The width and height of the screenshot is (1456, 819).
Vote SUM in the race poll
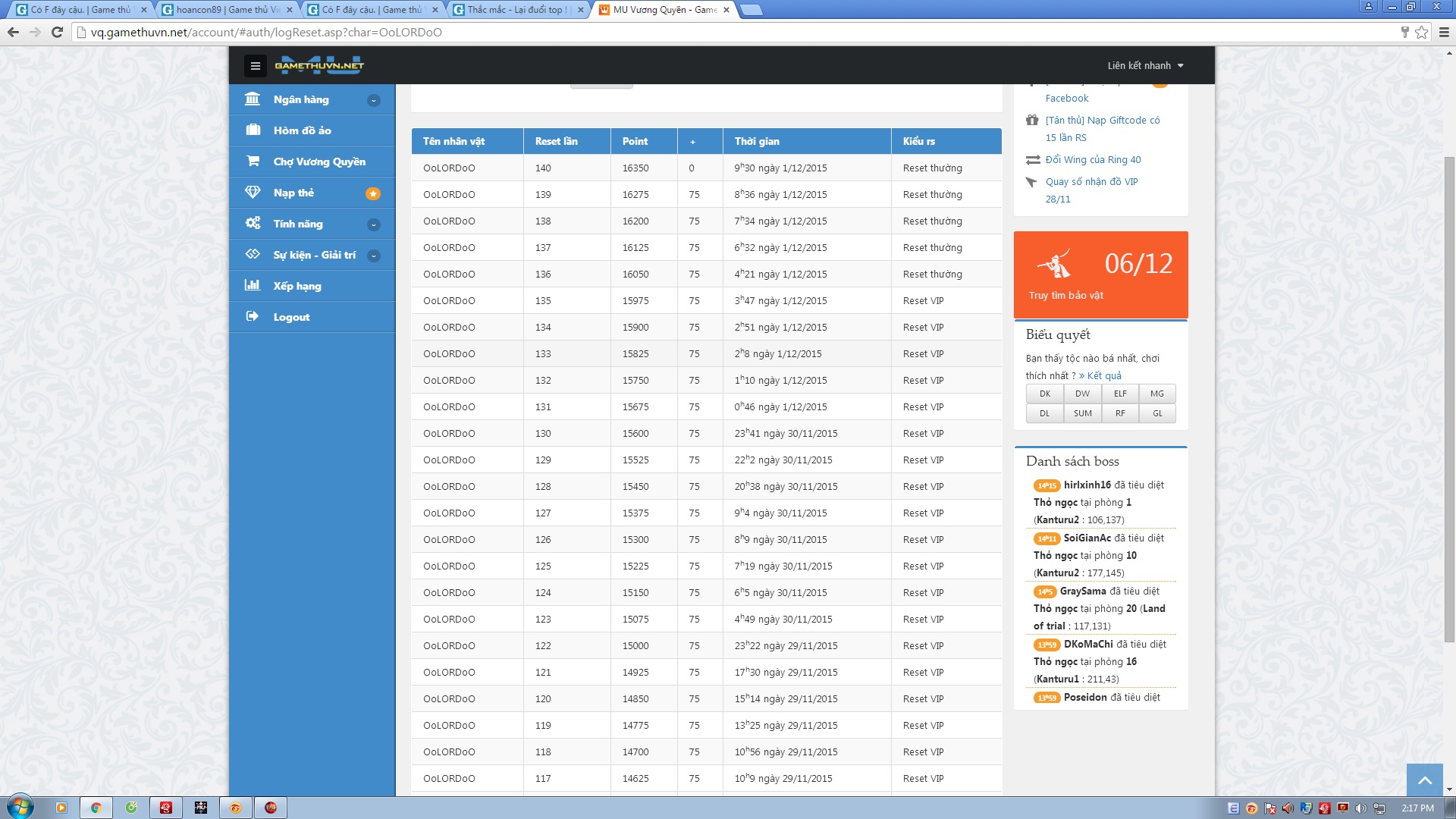pos(1082,413)
